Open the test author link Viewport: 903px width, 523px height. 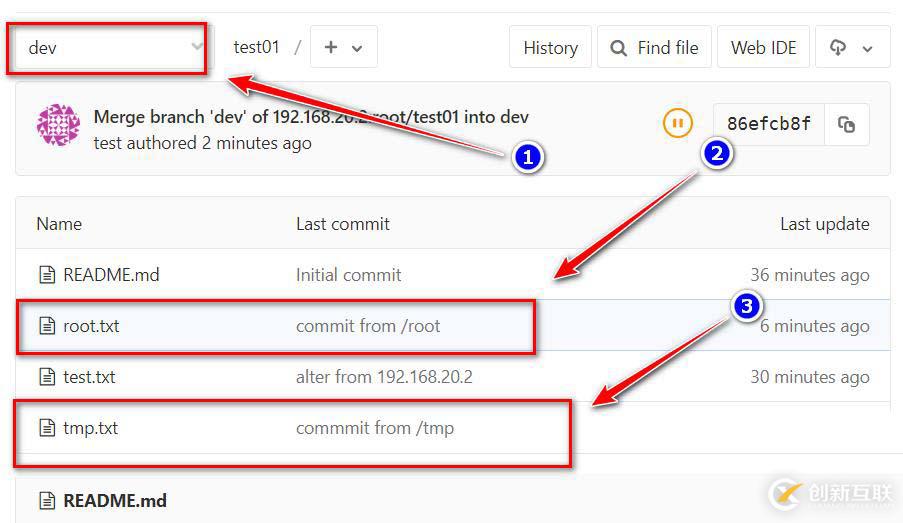[107, 143]
